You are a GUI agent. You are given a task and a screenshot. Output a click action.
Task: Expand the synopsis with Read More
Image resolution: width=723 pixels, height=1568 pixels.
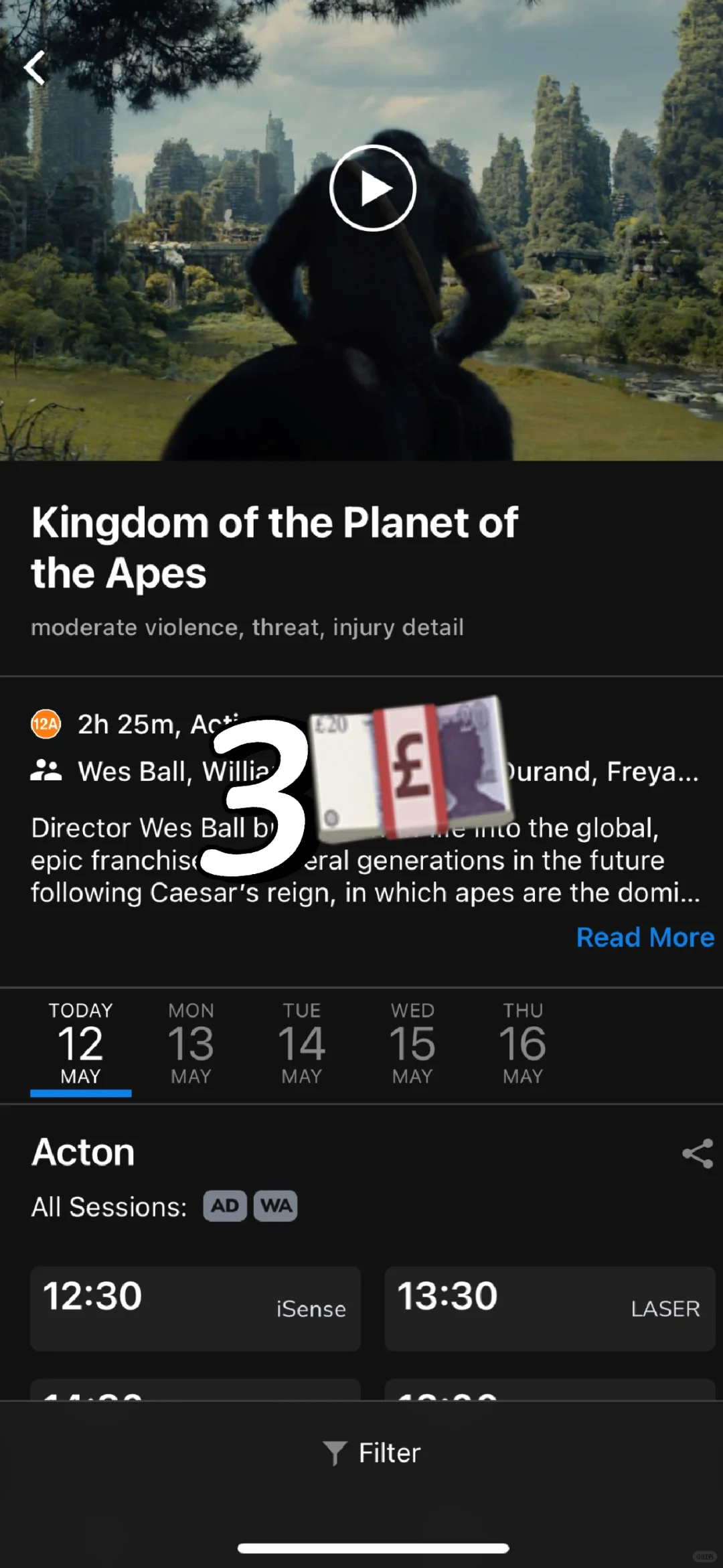pyautogui.click(x=645, y=937)
